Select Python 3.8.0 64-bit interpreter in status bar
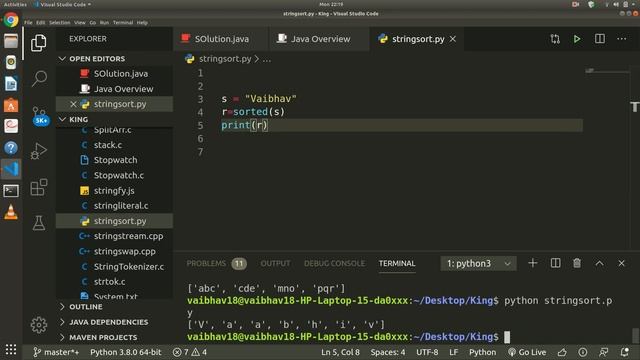The image size is (640, 360). coord(126,352)
